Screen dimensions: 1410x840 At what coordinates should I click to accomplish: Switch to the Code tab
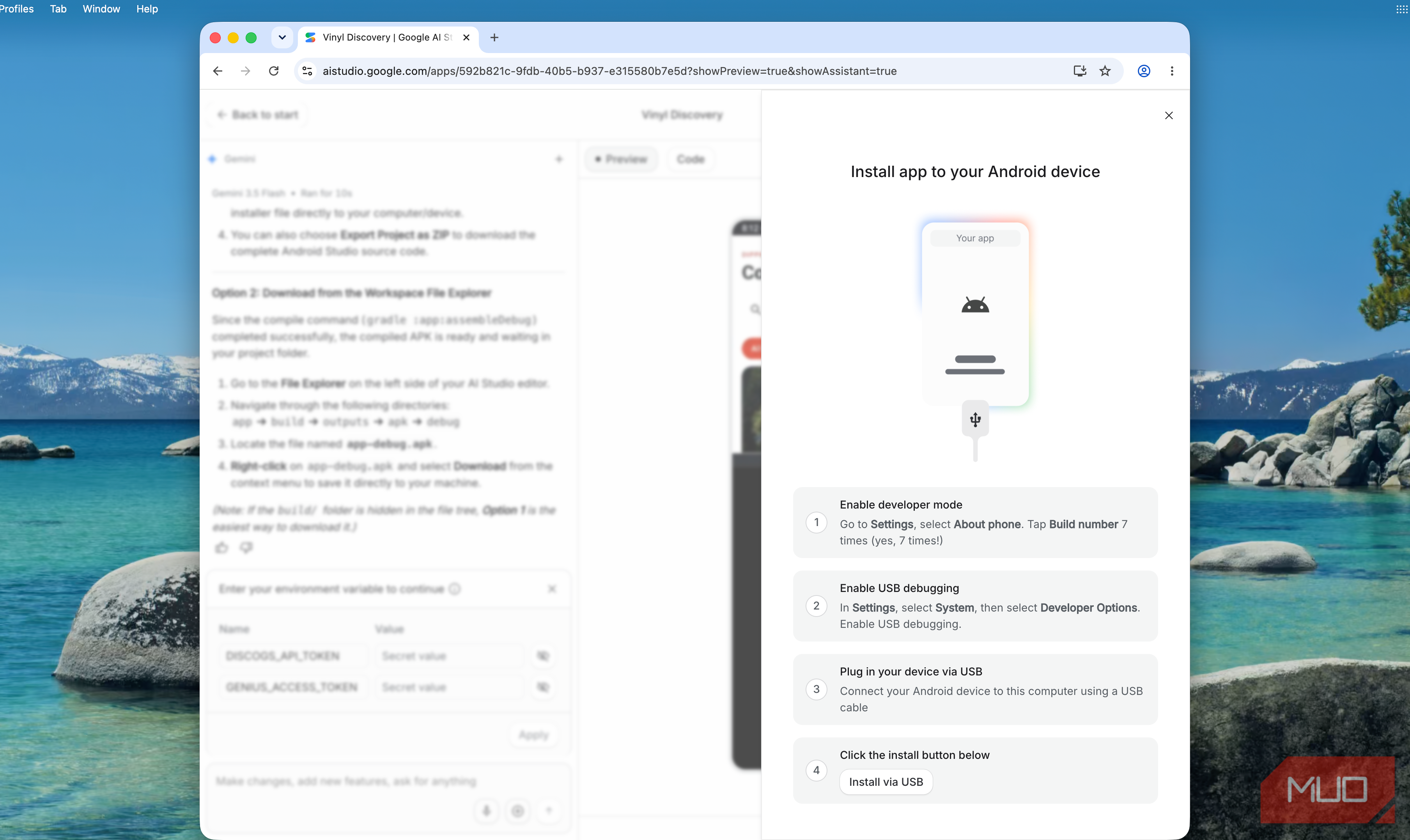(x=690, y=159)
